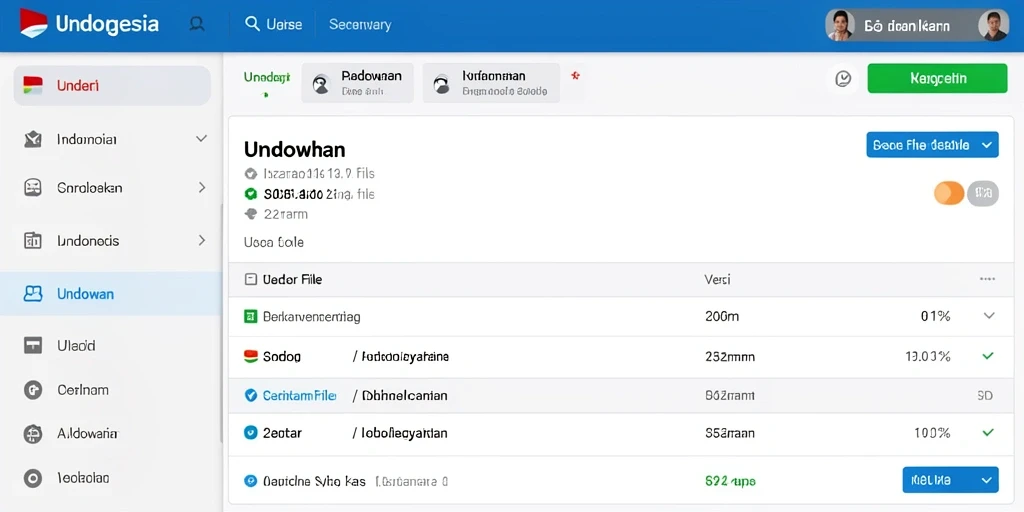Viewport: 1024px width, 512px height.
Task: Tick the Ueder File header checkbox
Action: point(250,280)
